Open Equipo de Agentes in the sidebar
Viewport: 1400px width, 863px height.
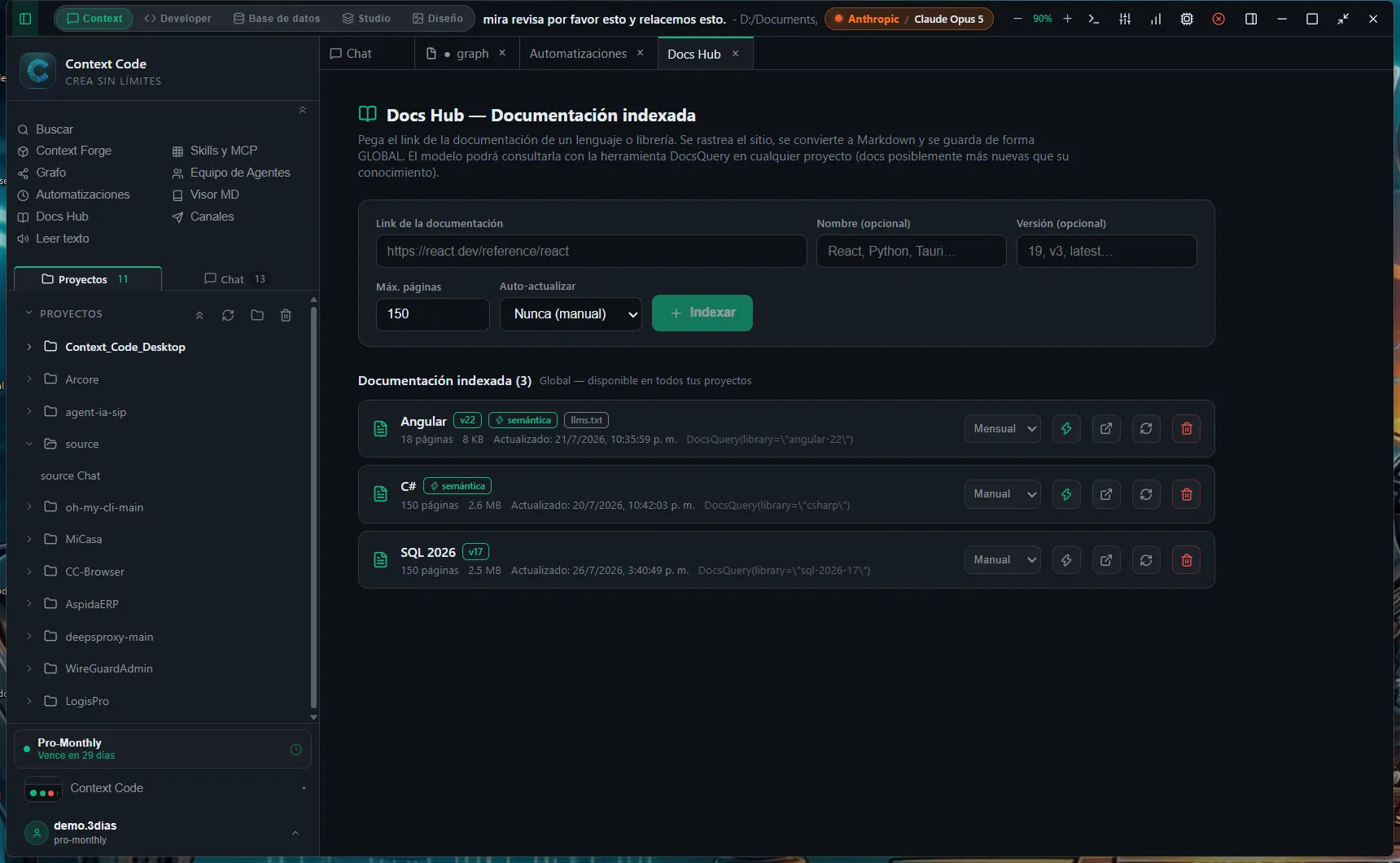(x=231, y=173)
